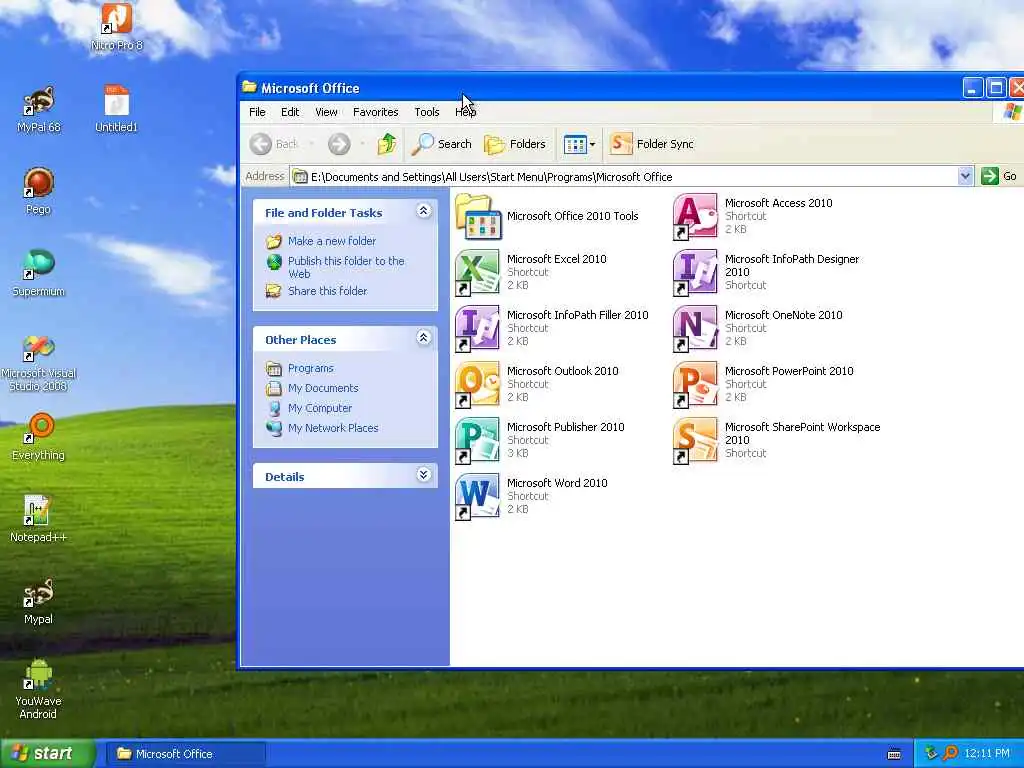The width and height of the screenshot is (1024, 768).
Task: Click the Up folder toolbar icon
Action: (387, 144)
